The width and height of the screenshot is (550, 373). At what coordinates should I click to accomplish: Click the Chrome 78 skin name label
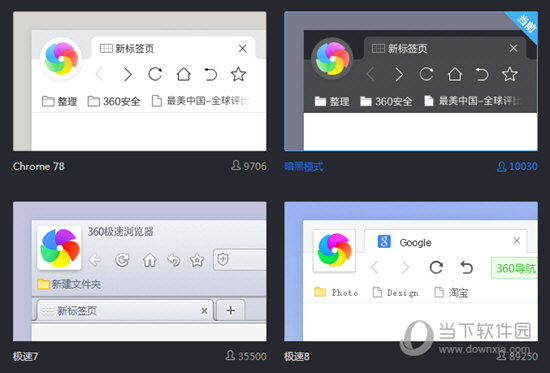click(39, 166)
